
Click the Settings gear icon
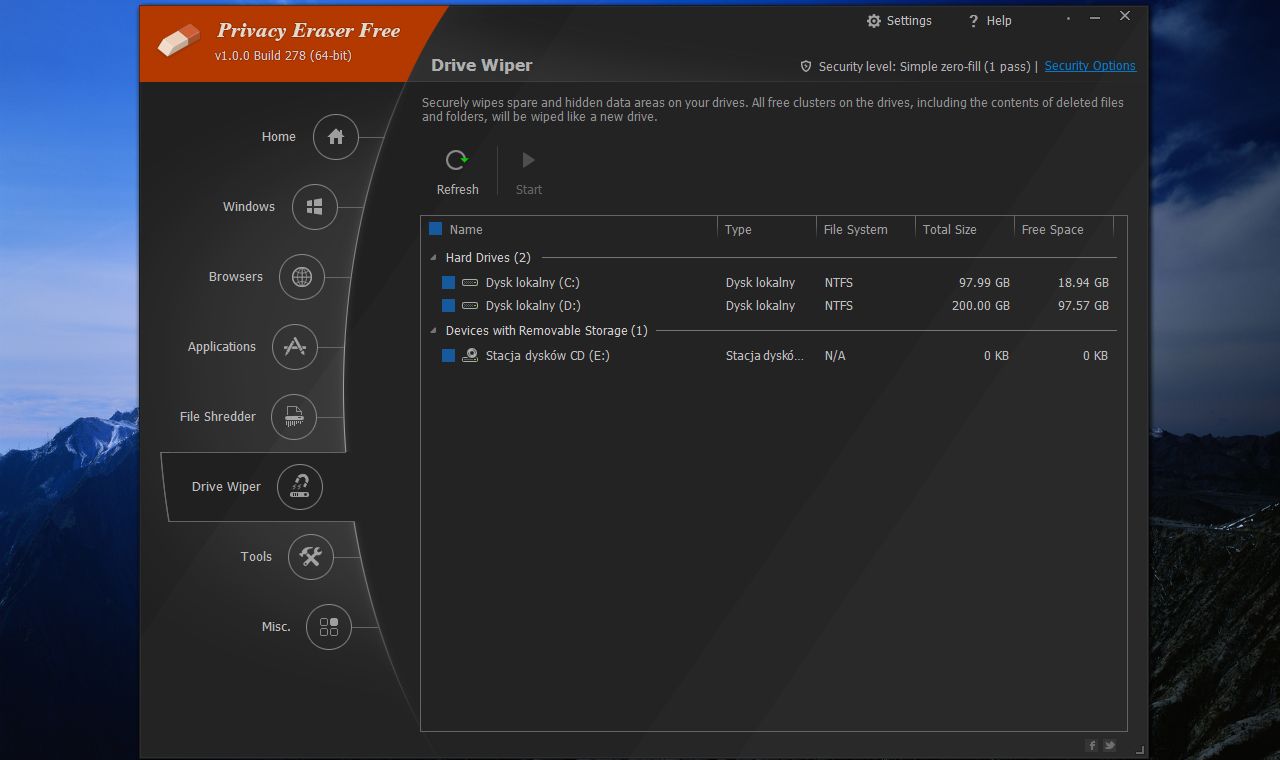pyautogui.click(x=874, y=21)
